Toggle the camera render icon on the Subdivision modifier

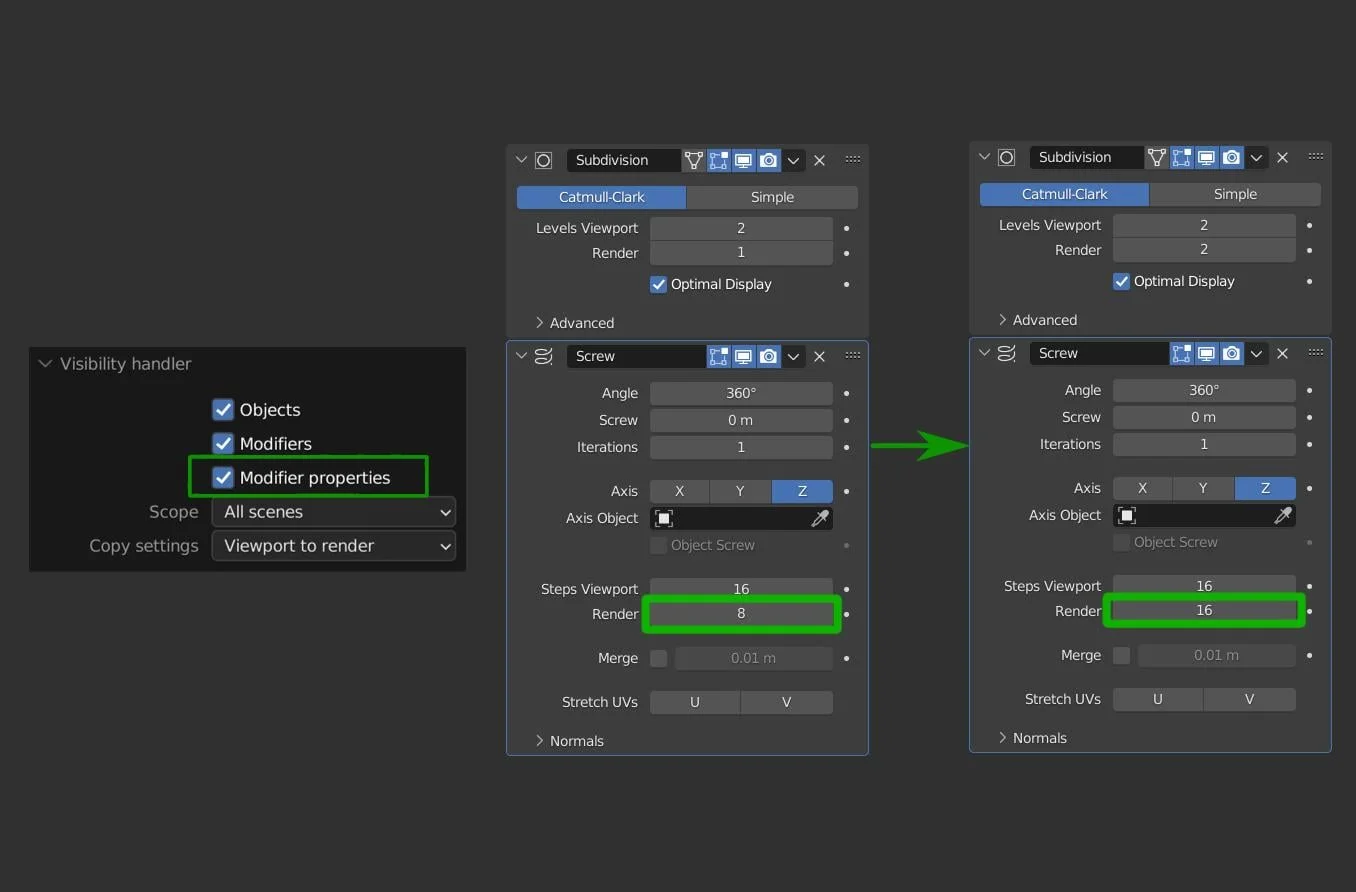(x=768, y=160)
